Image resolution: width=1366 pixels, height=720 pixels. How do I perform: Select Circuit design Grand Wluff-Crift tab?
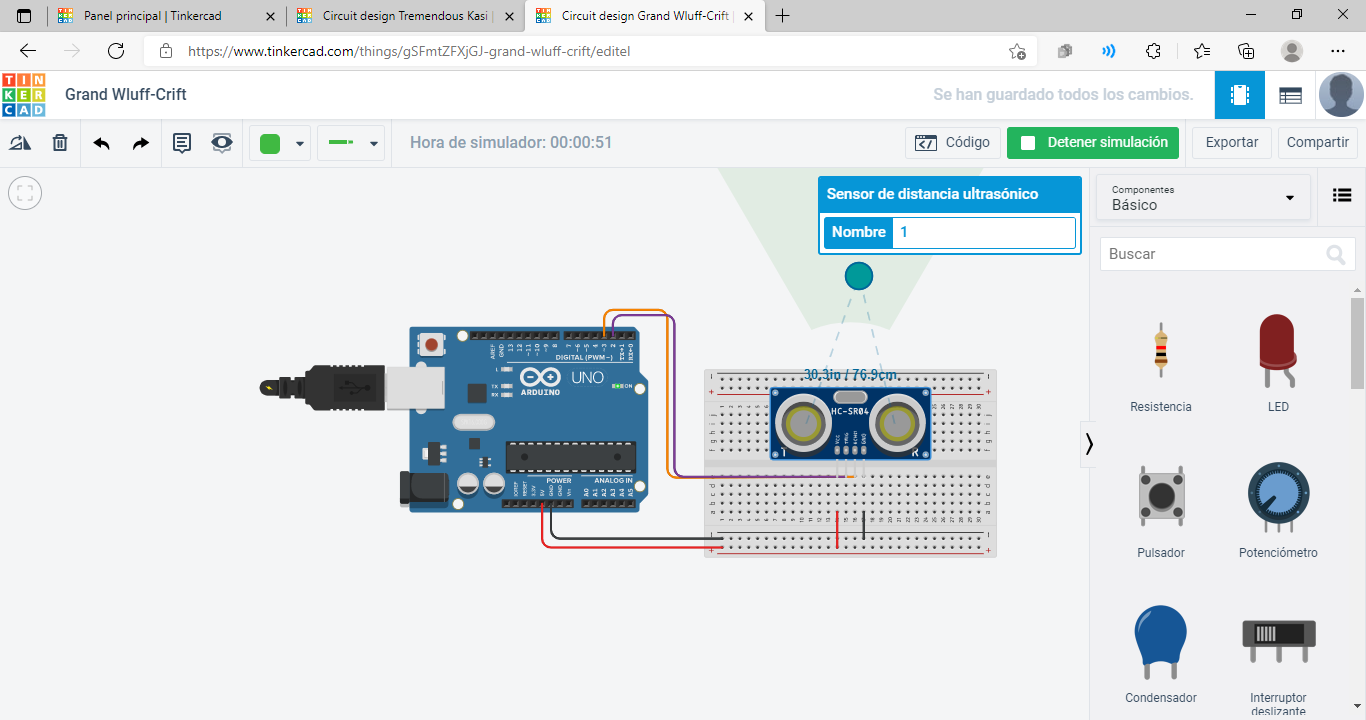click(644, 16)
